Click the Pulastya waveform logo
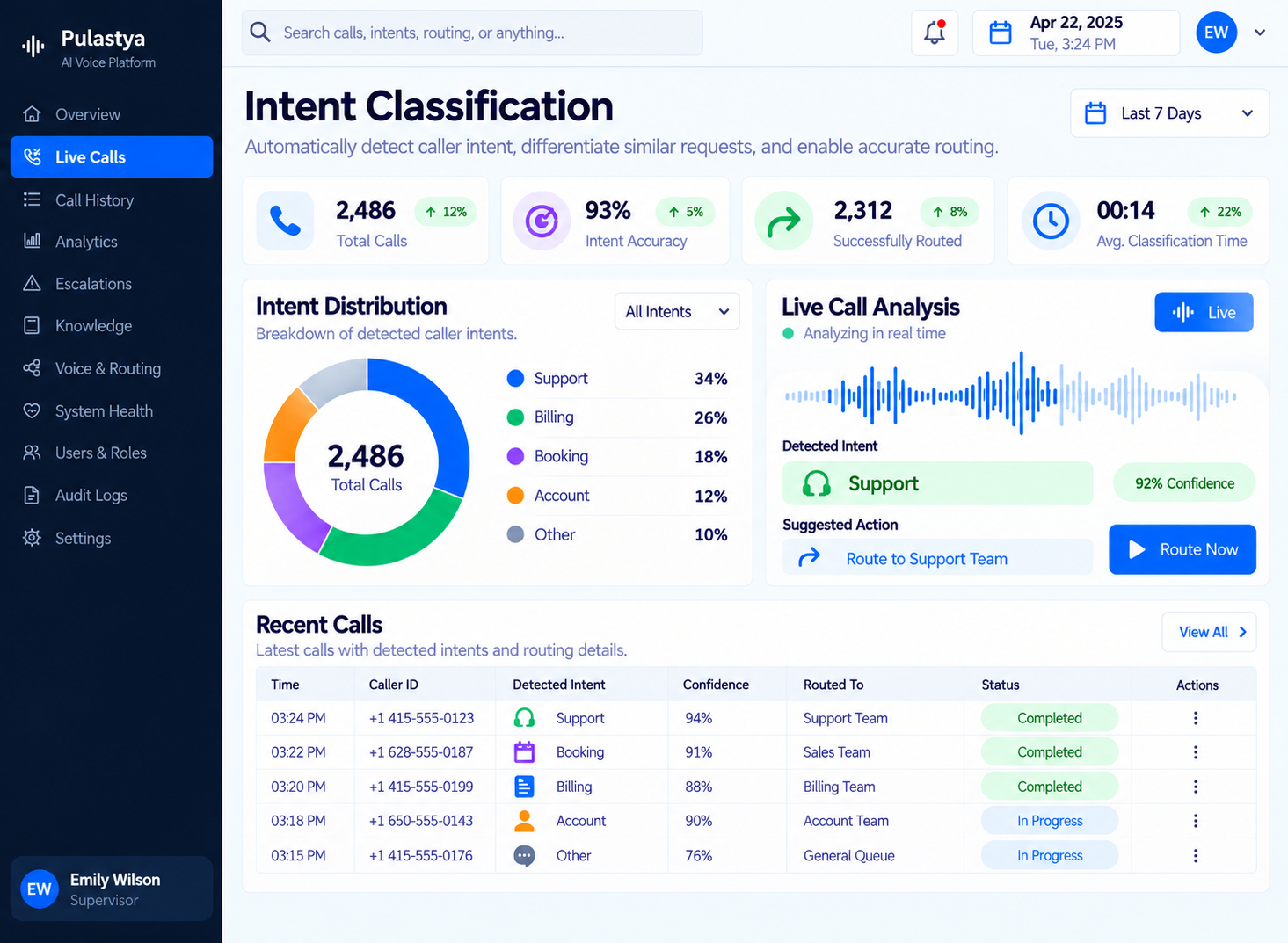This screenshot has height=943, width=1288. click(33, 46)
